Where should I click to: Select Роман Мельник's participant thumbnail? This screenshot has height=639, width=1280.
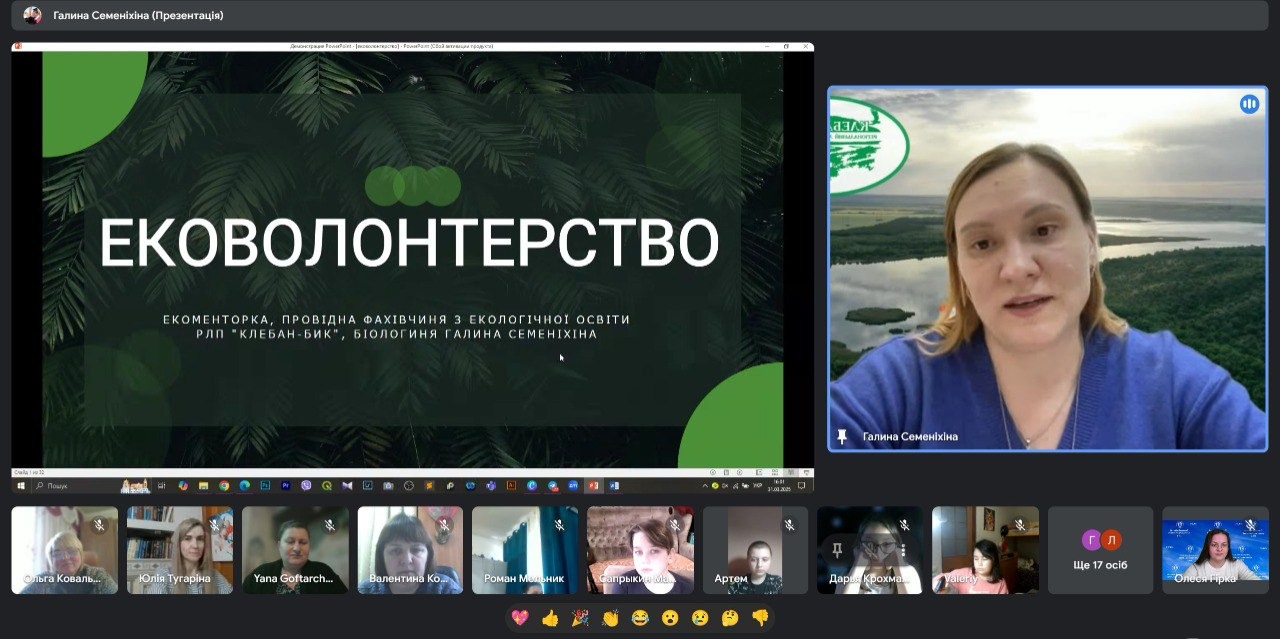(x=525, y=550)
